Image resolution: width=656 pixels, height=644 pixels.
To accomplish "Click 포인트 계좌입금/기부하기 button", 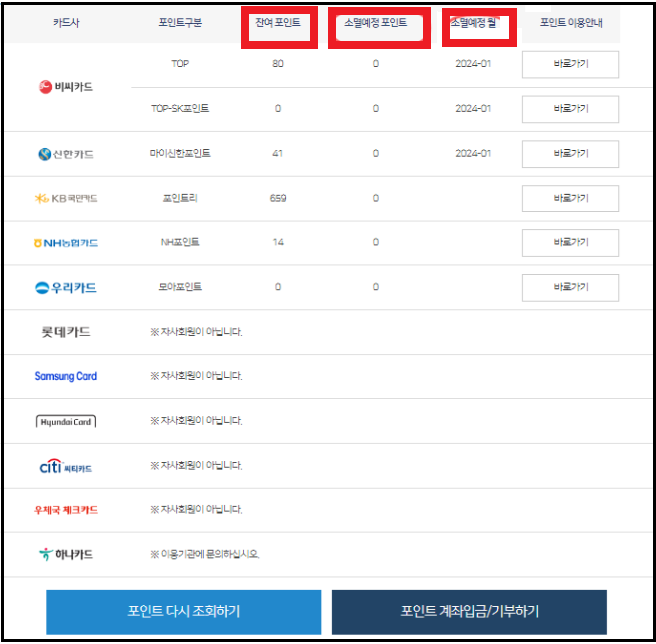I will click(x=469, y=612).
